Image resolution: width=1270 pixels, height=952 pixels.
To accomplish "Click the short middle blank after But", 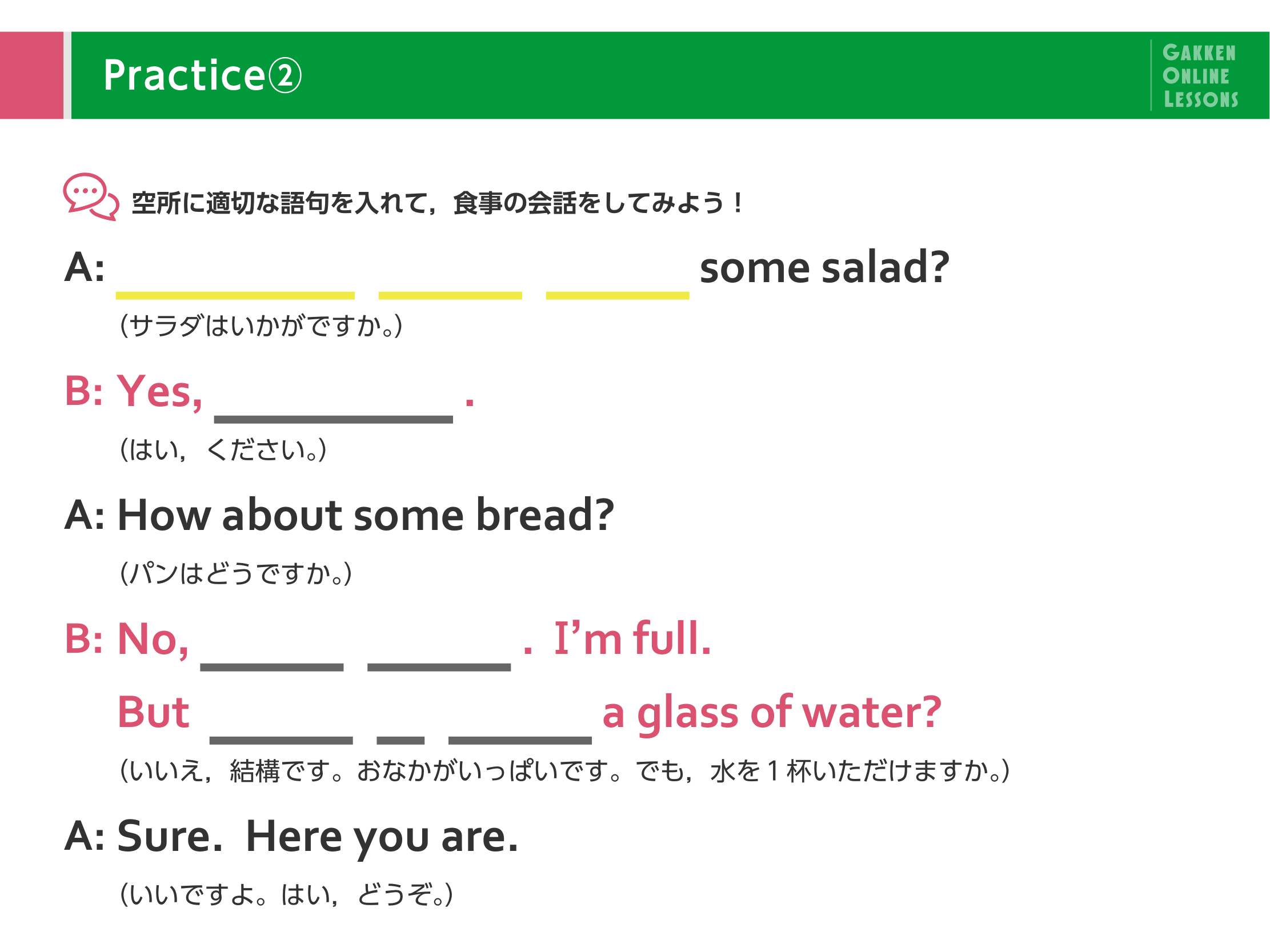I will click(x=400, y=740).
